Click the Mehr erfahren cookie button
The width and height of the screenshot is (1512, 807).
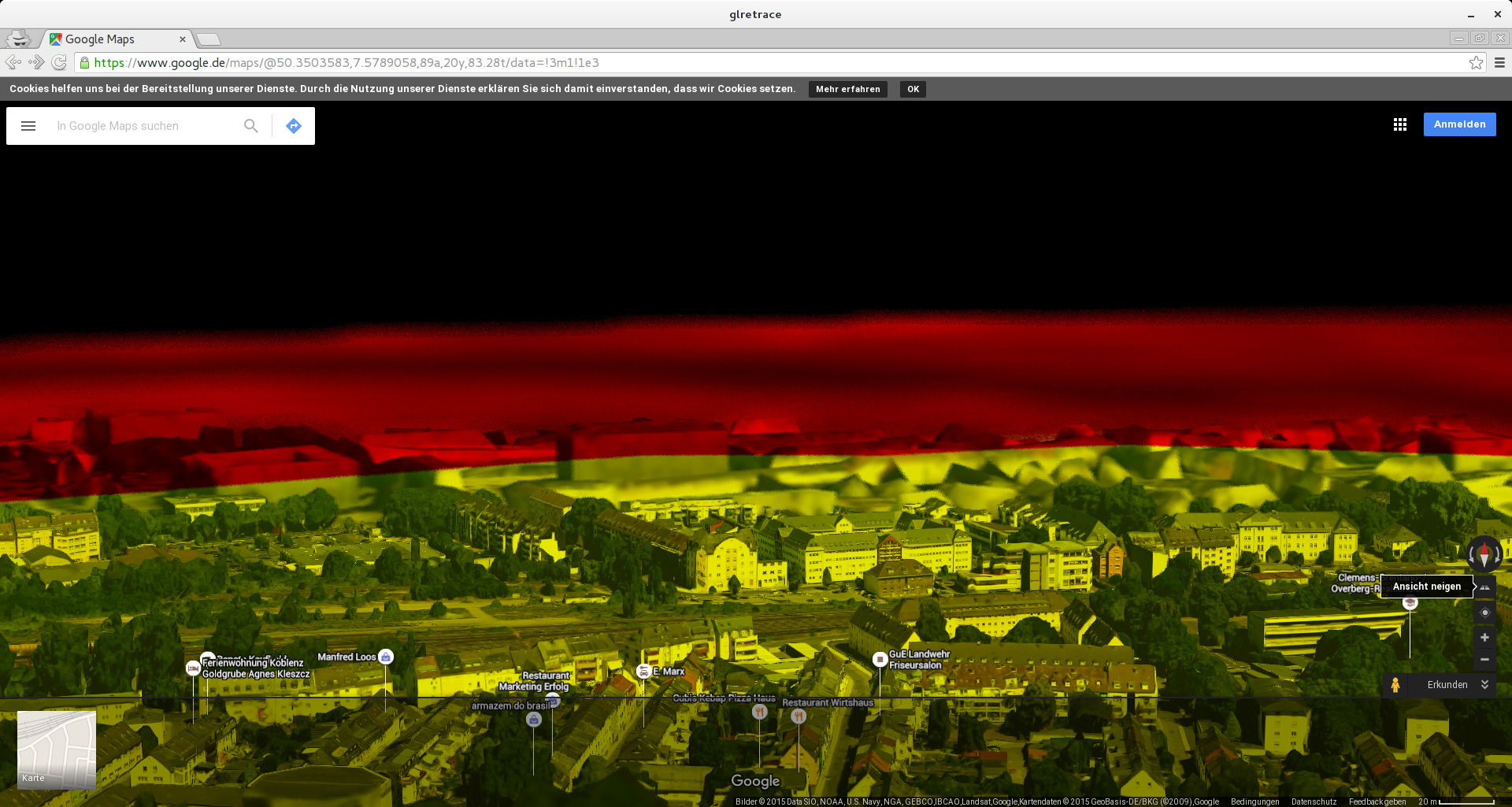click(x=847, y=89)
